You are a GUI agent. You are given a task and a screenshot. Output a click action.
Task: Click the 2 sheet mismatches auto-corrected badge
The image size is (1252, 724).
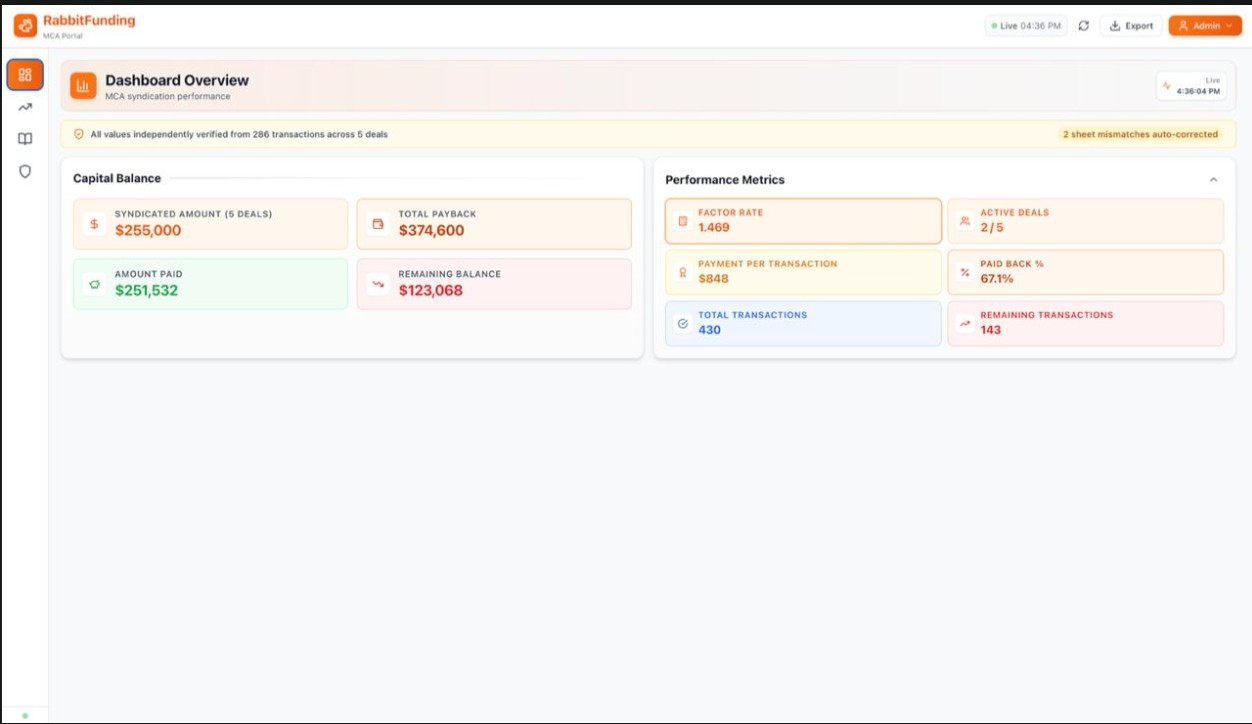tap(1140, 134)
